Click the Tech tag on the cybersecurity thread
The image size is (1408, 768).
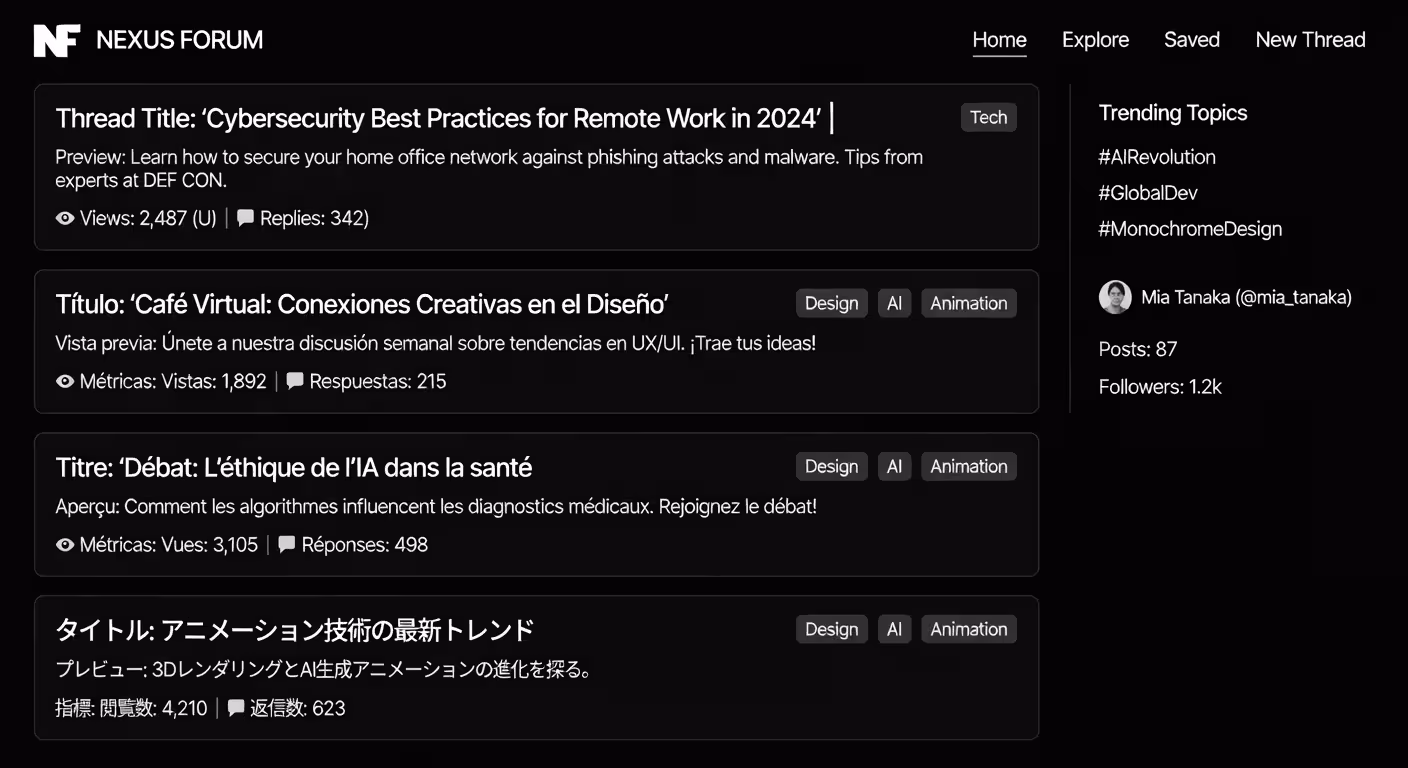(988, 117)
